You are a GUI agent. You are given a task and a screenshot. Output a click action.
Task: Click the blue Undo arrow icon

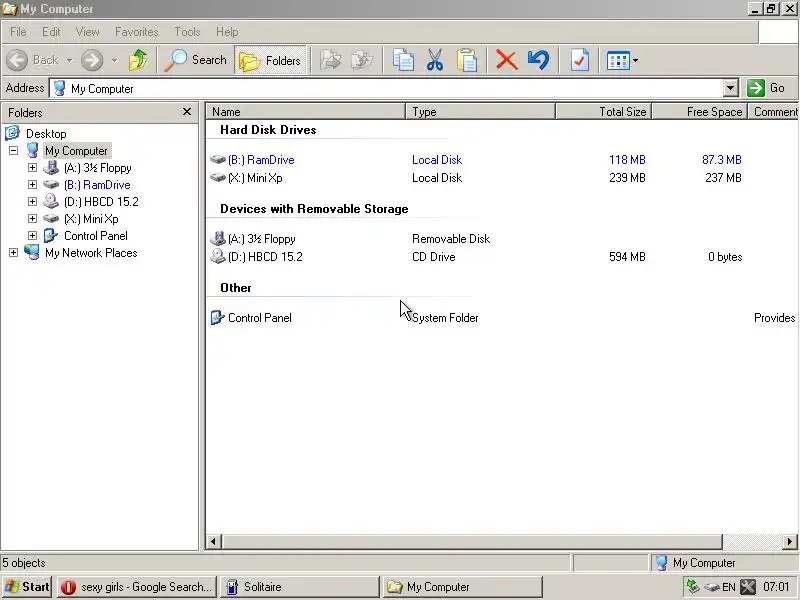pyautogui.click(x=539, y=60)
